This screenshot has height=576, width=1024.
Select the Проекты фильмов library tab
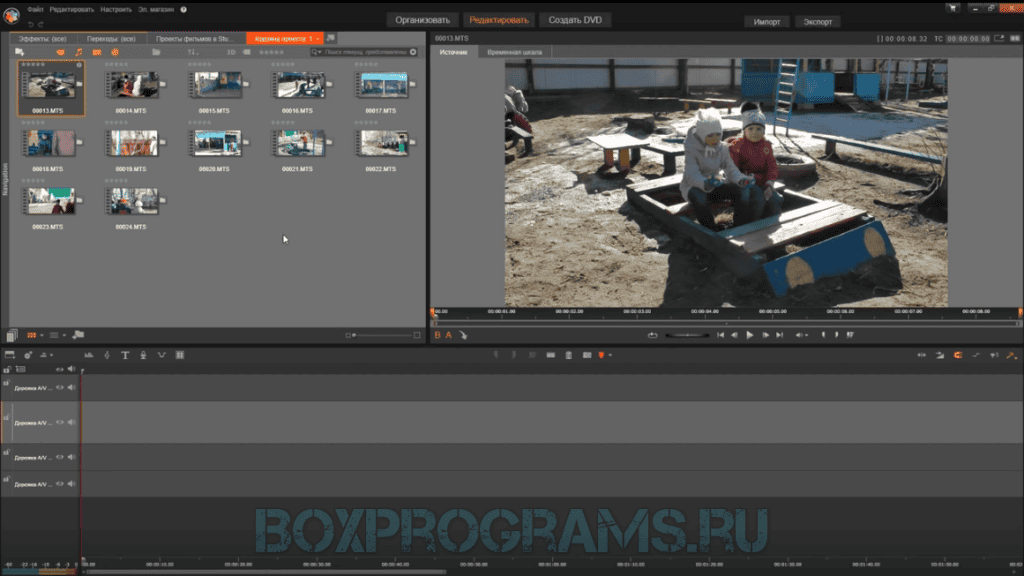pyautogui.click(x=194, y=39)
